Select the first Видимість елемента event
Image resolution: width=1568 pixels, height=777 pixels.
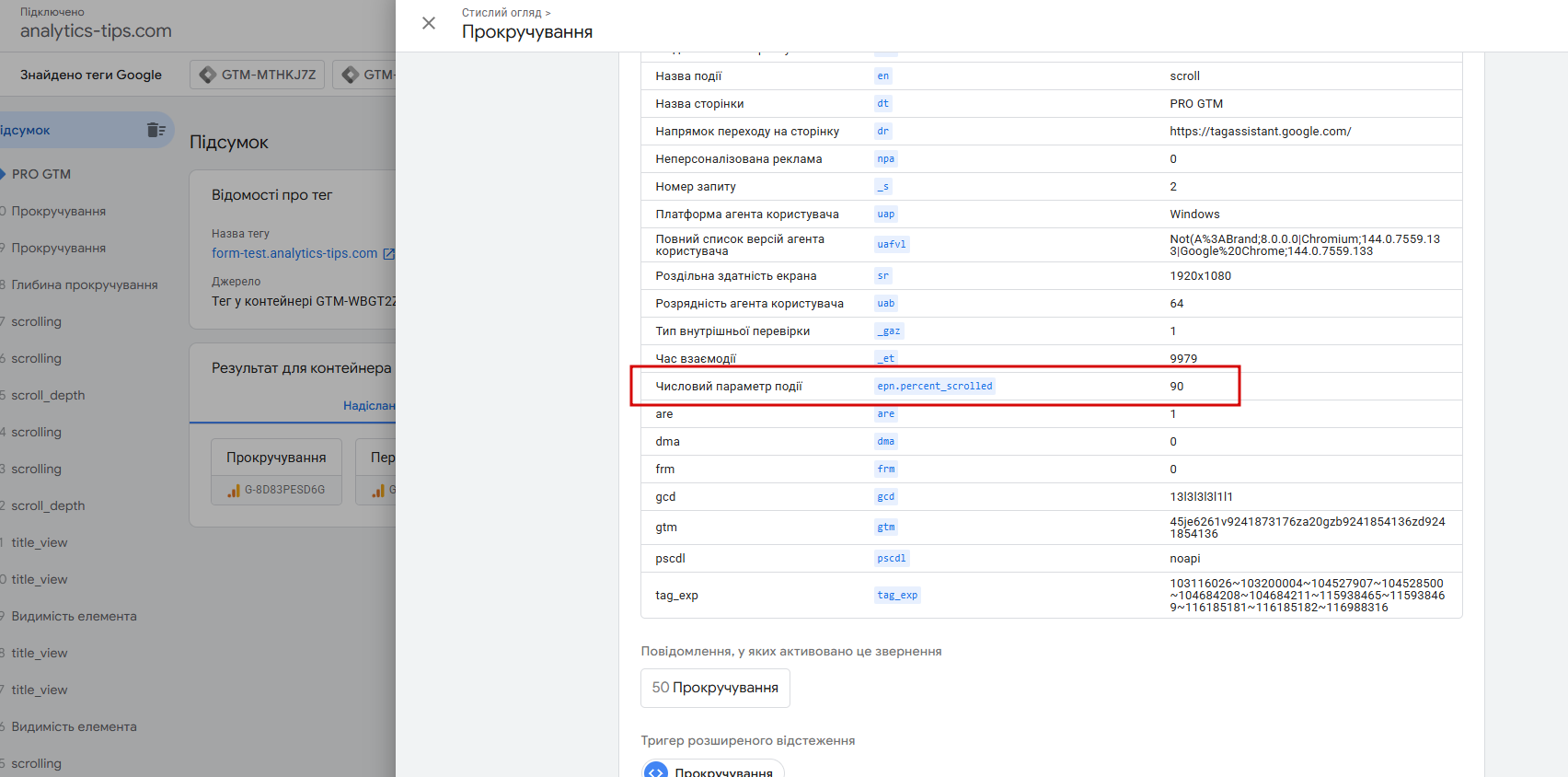pos(74,616)
